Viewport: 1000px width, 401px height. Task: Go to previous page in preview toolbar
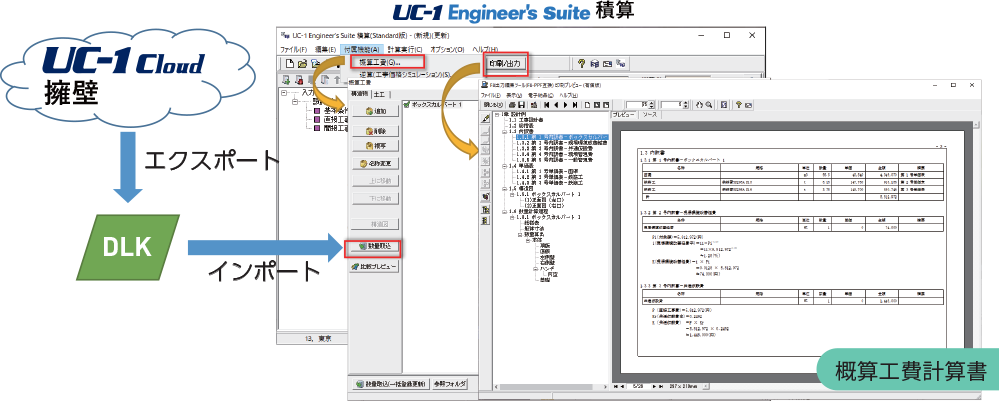[556, 105]
